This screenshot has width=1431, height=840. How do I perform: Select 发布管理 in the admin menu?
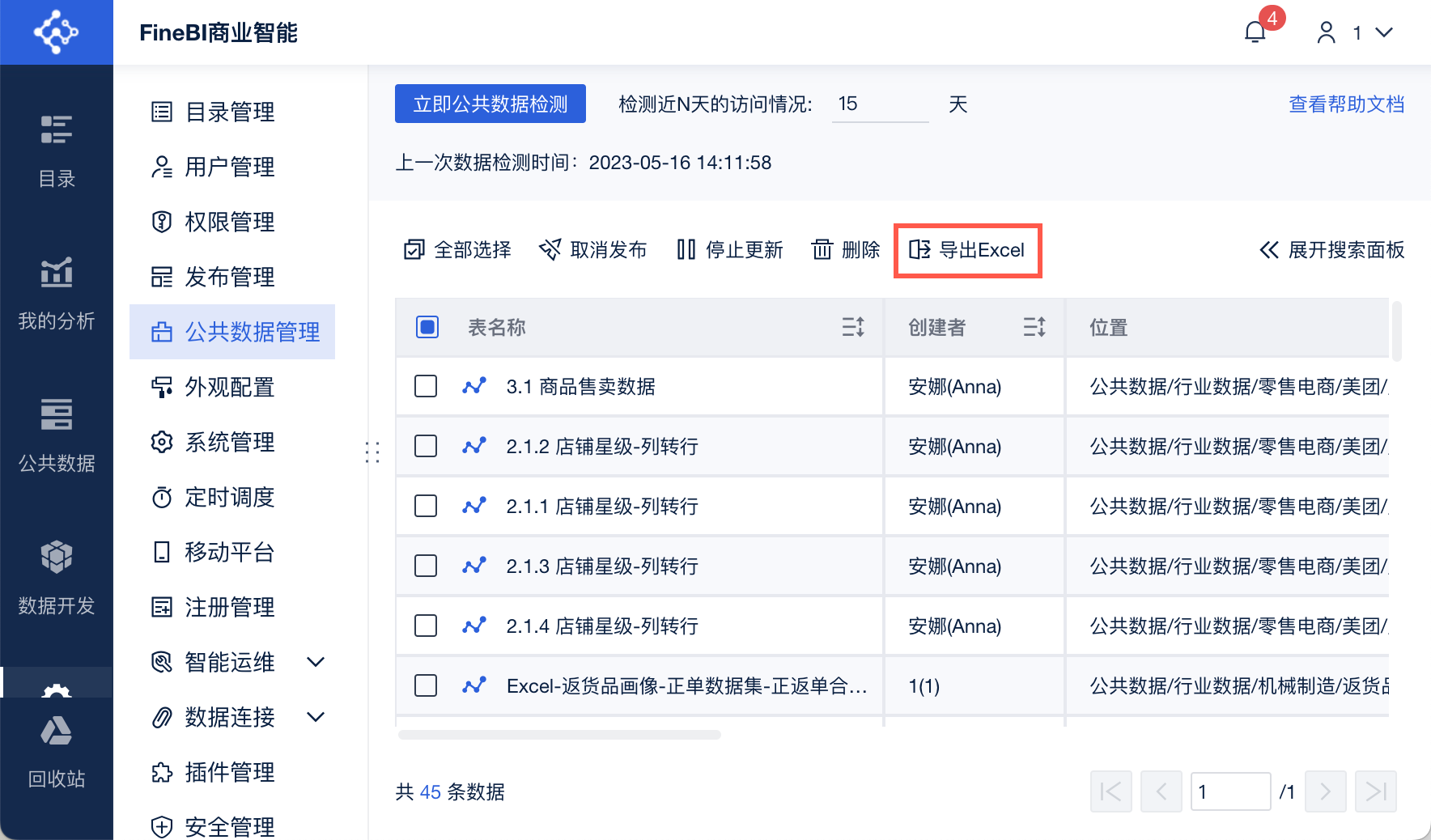[x=230, y=277]
